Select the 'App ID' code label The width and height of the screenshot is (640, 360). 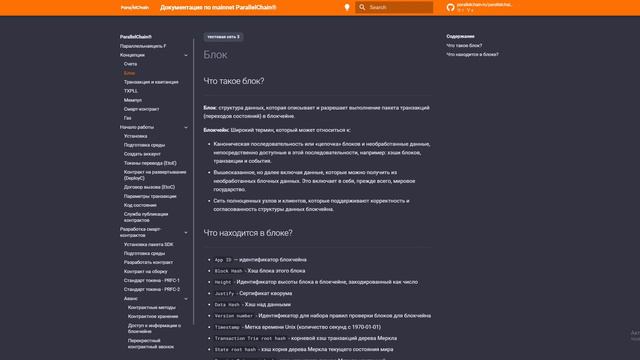223,260
